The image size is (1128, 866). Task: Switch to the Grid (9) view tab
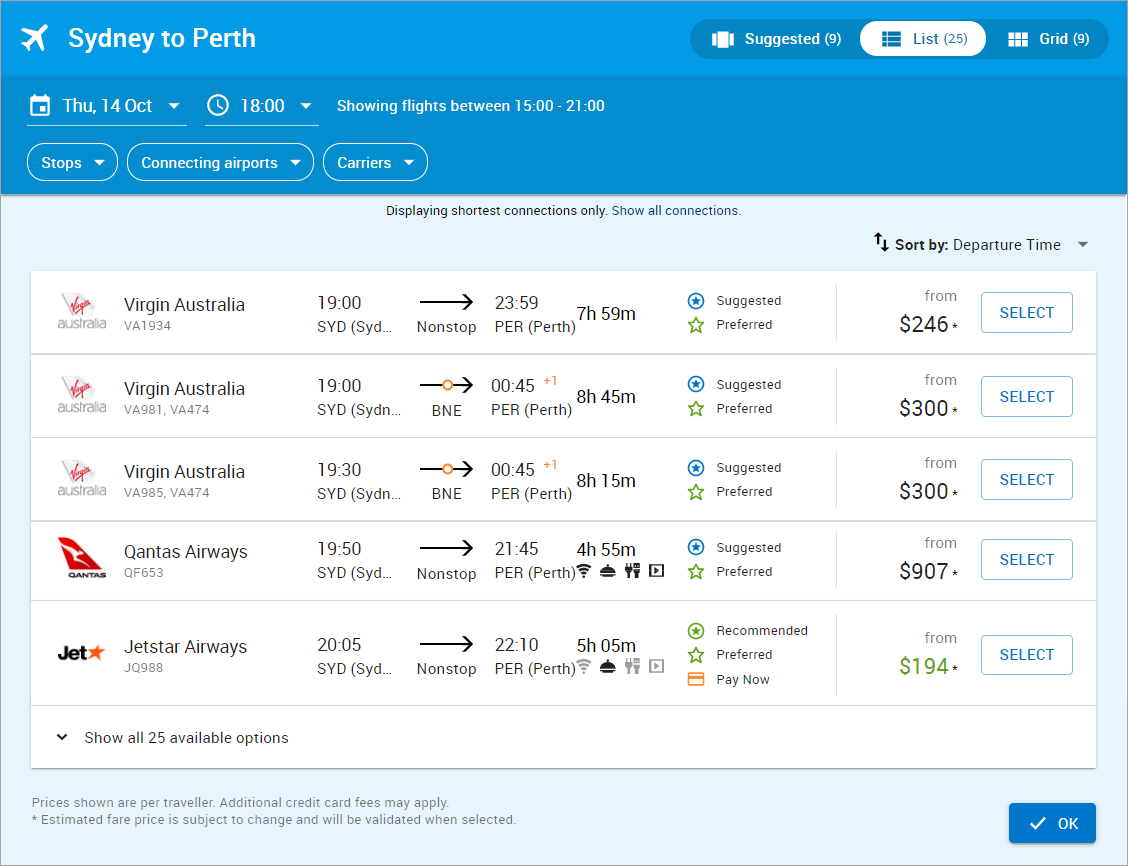[1048, 39]
